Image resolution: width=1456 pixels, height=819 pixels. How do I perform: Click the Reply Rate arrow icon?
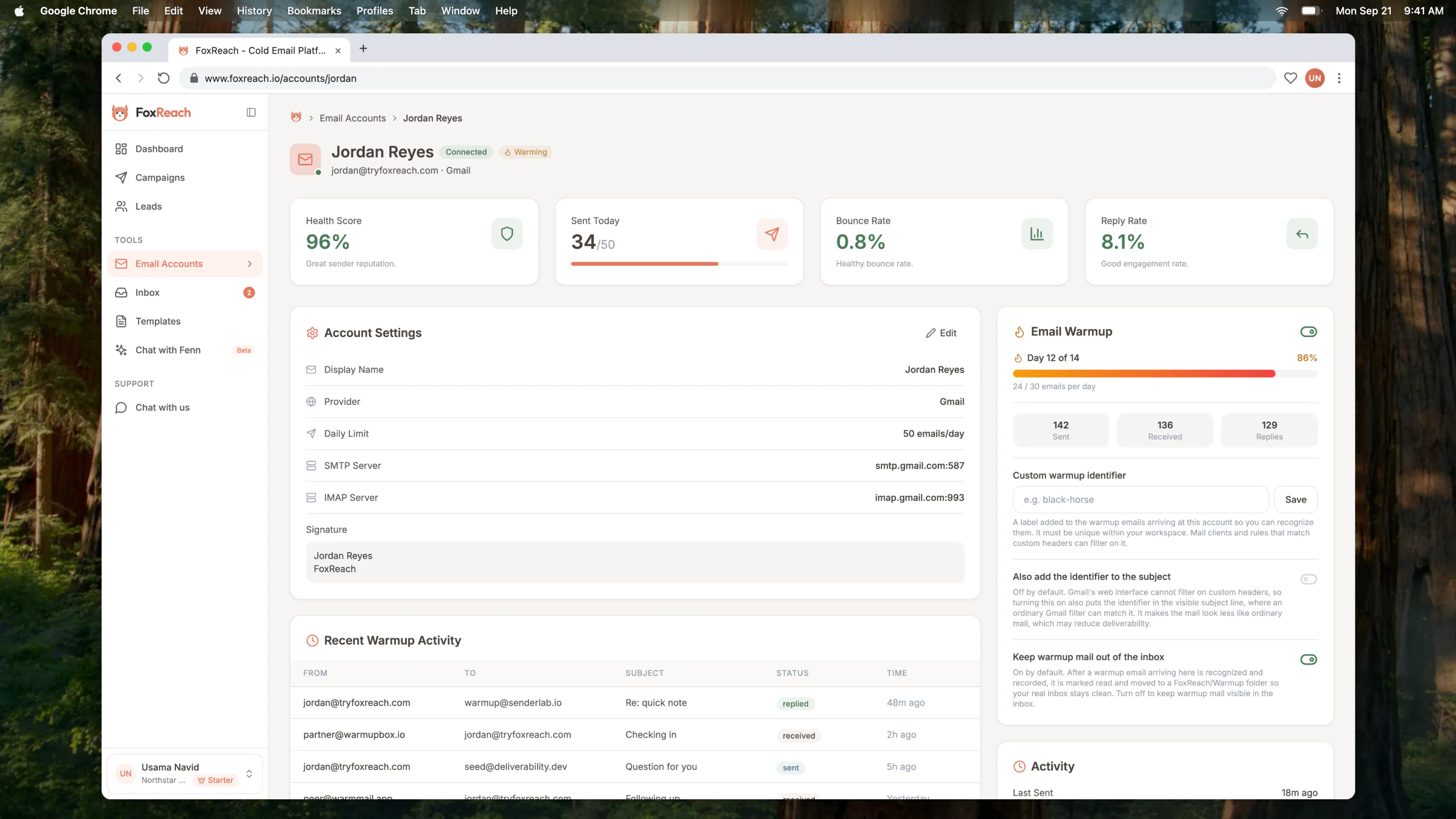1302,234
